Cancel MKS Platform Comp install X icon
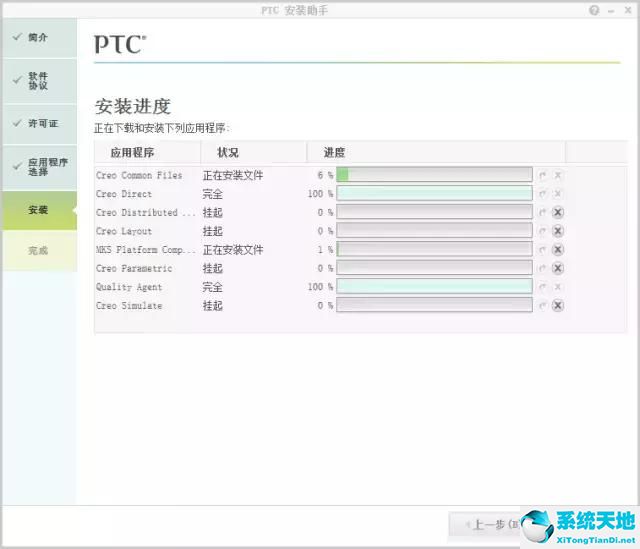 558,249
